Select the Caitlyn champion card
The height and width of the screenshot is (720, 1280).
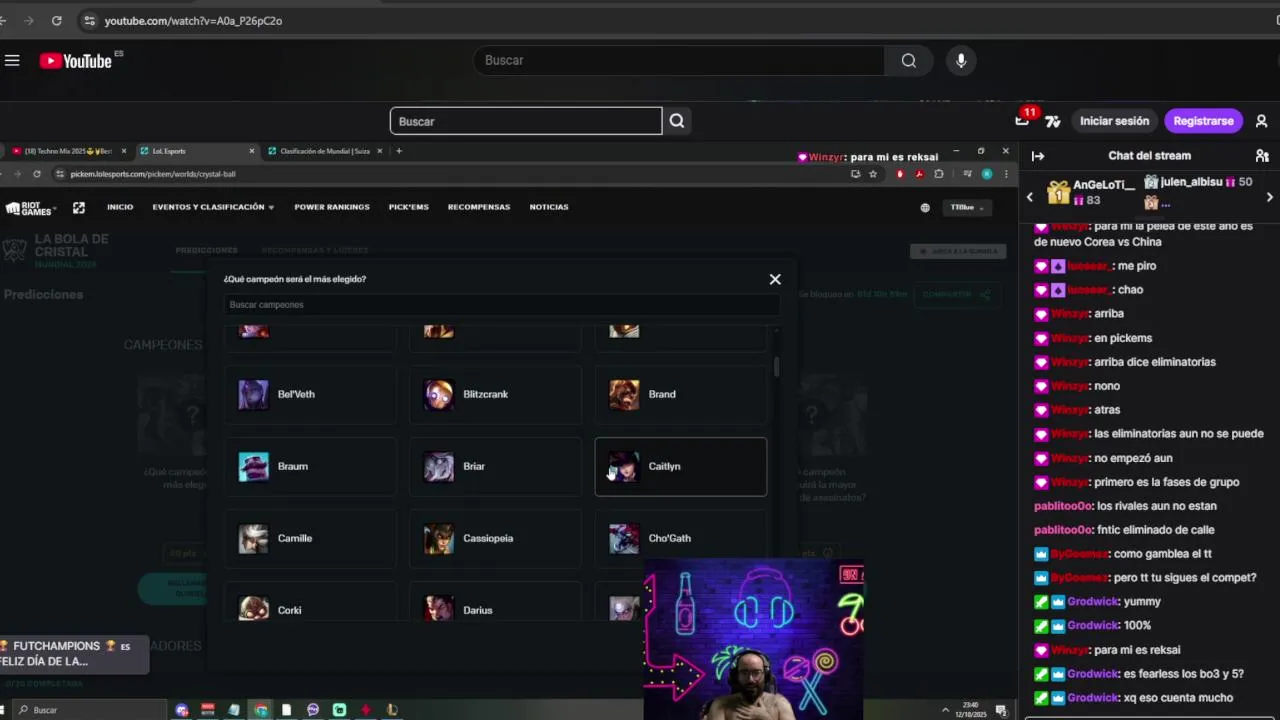681,466
